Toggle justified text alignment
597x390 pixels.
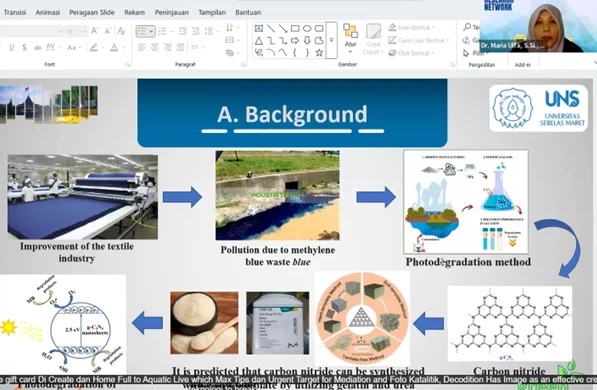180,47
